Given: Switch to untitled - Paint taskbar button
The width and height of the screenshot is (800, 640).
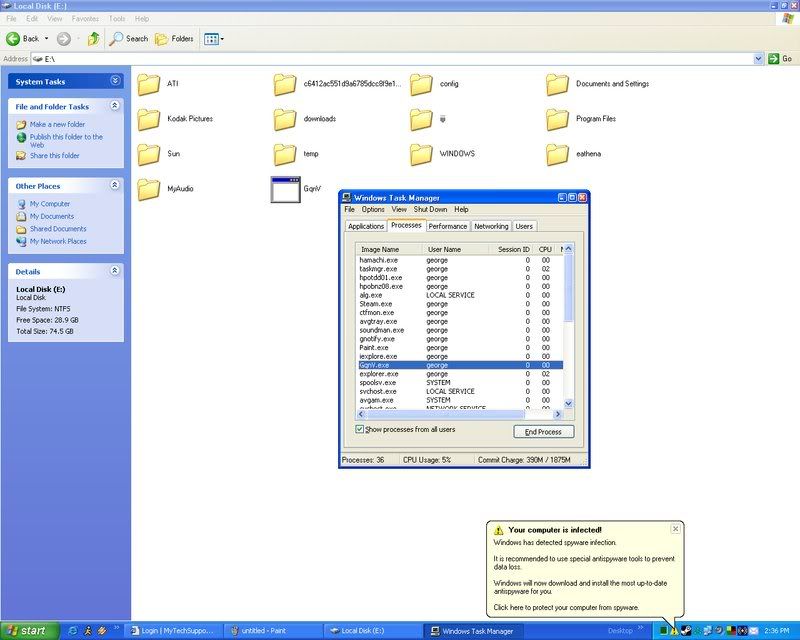Looking at the screenshot, I should click(x=273, y=631).
